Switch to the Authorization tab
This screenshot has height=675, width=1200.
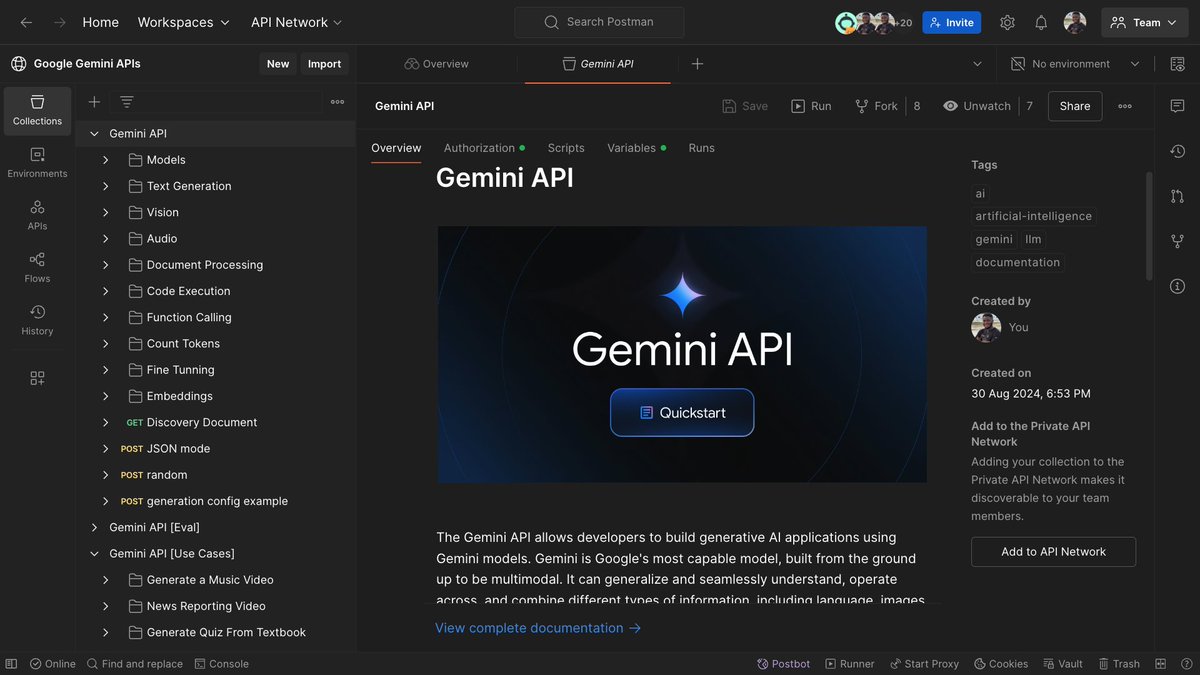pos(484,148)
